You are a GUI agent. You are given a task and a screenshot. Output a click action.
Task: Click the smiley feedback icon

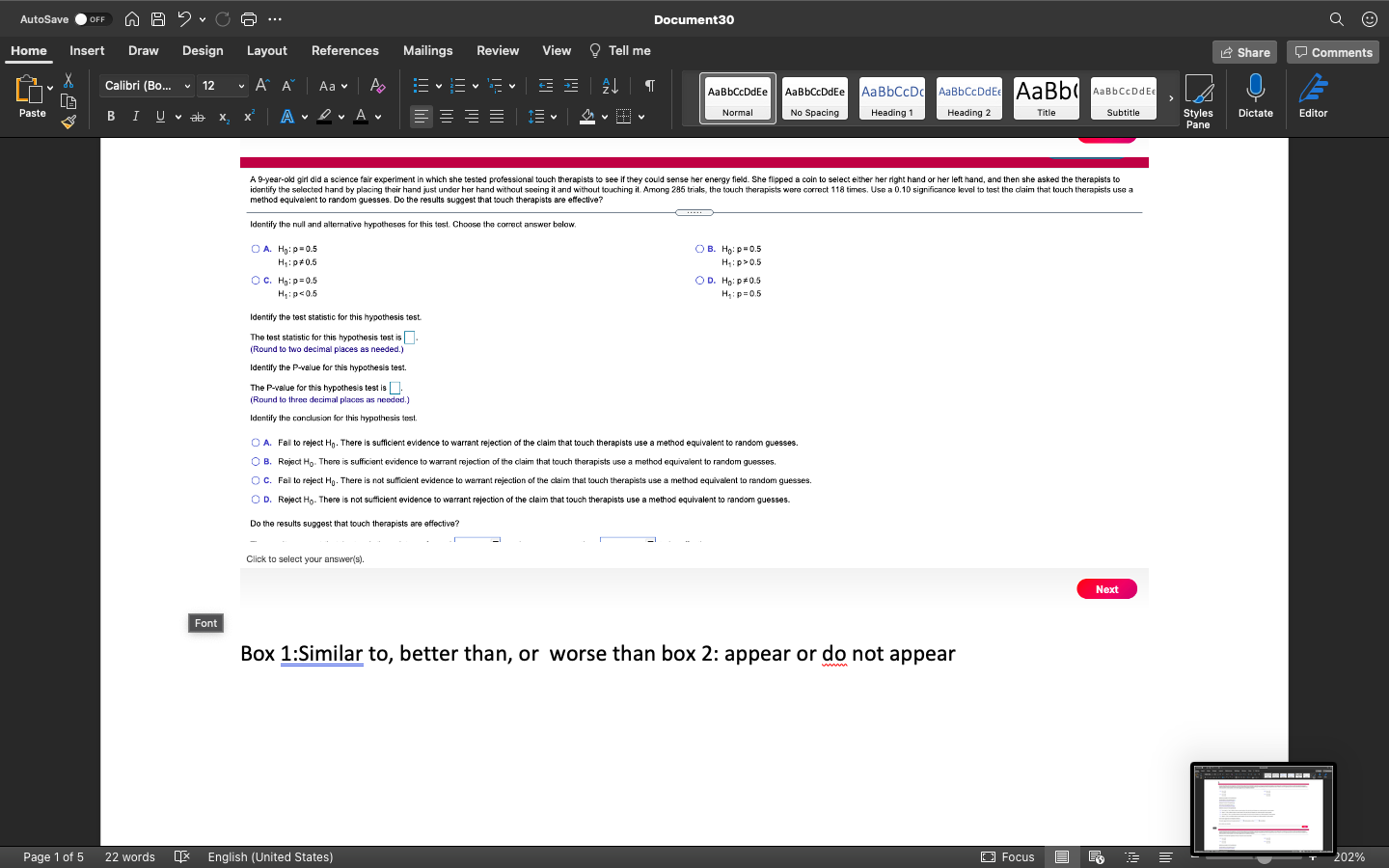pyautogui.click(x=1370, y=19)
